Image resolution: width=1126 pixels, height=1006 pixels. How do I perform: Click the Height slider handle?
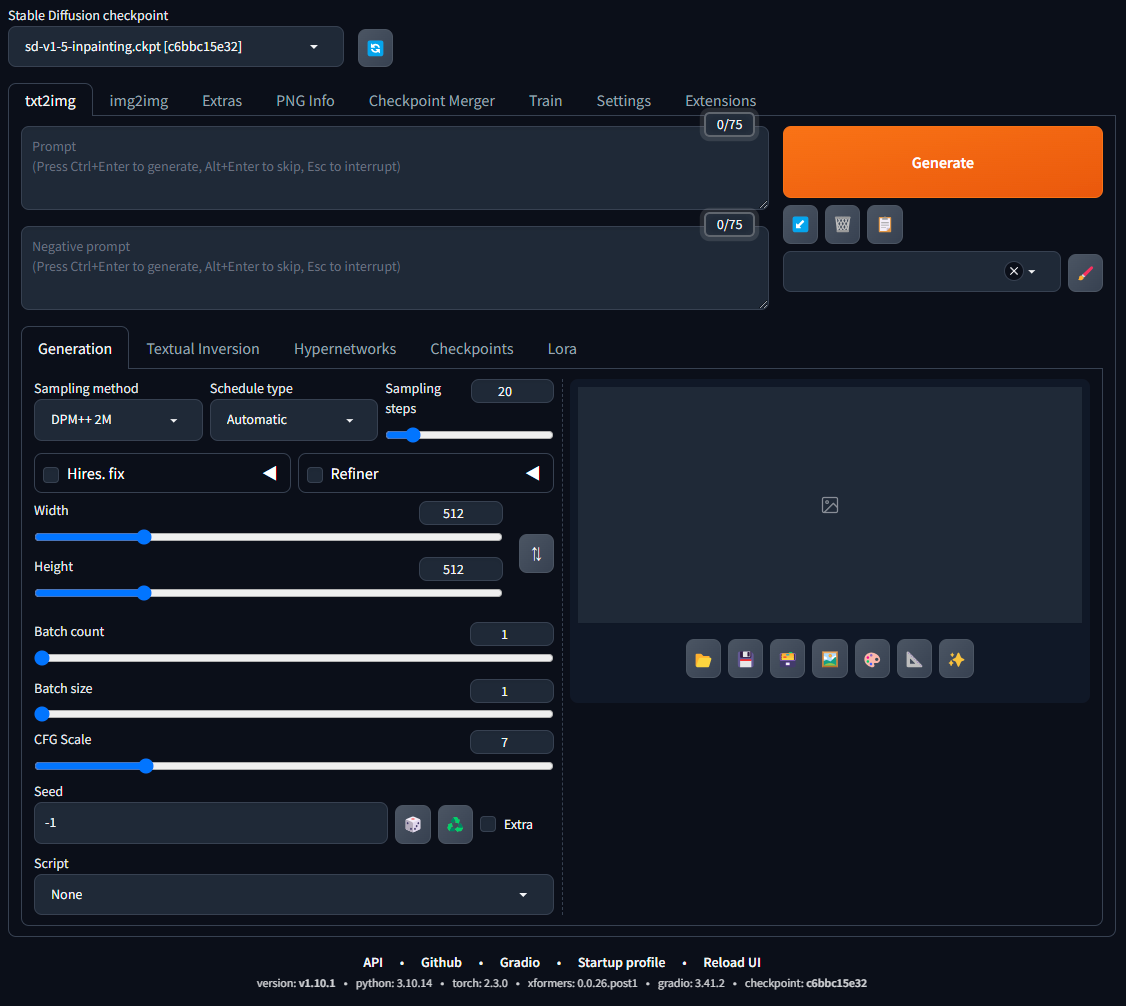[144, 593]
